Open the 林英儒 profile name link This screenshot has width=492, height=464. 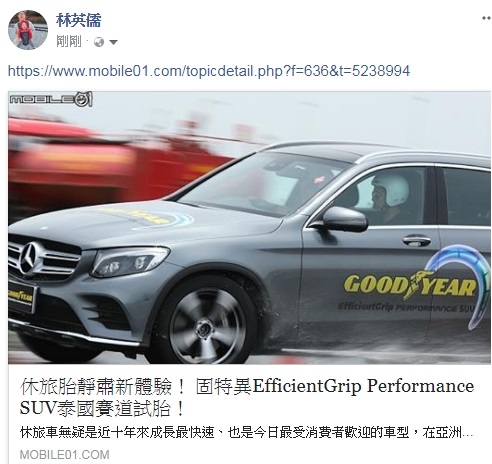[79, 21]
